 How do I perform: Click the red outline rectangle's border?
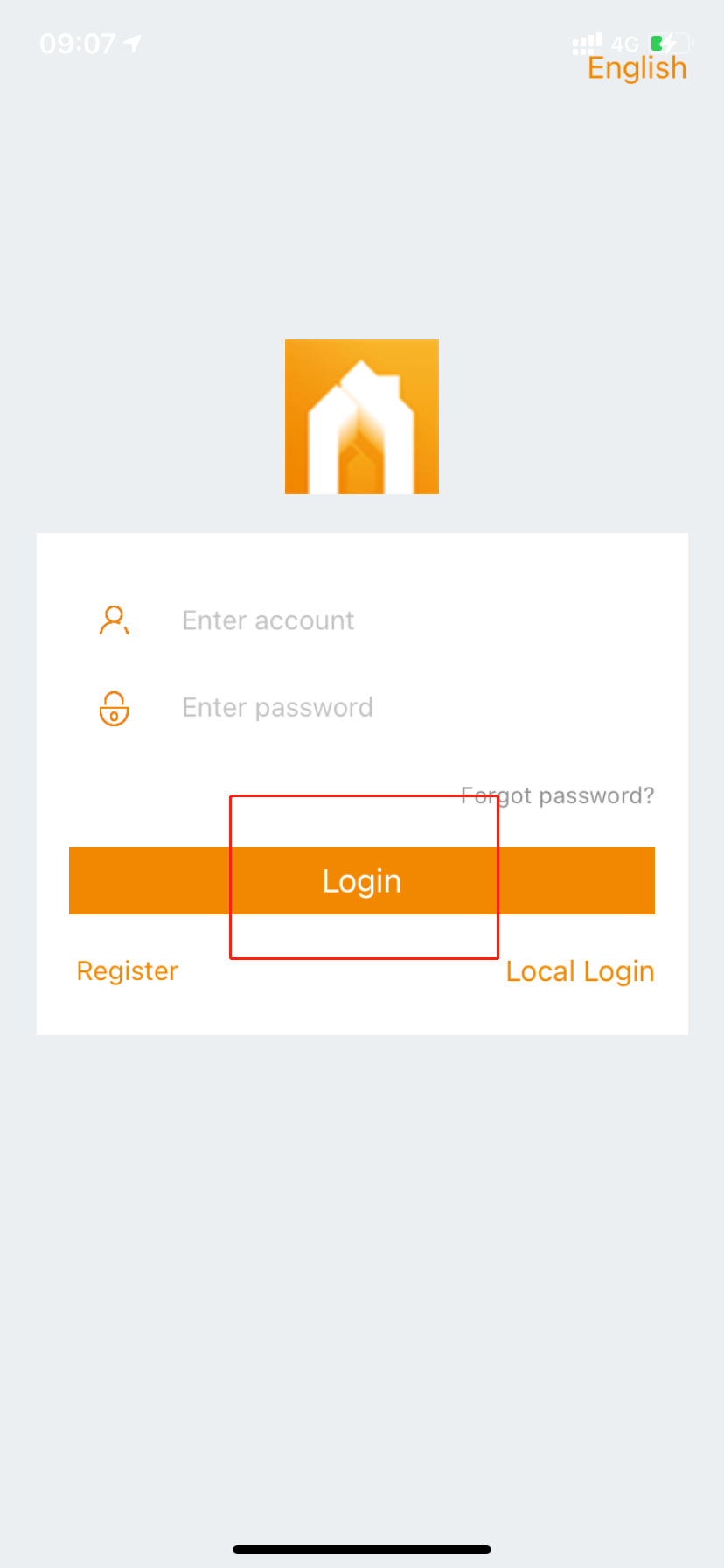[230, 875]
